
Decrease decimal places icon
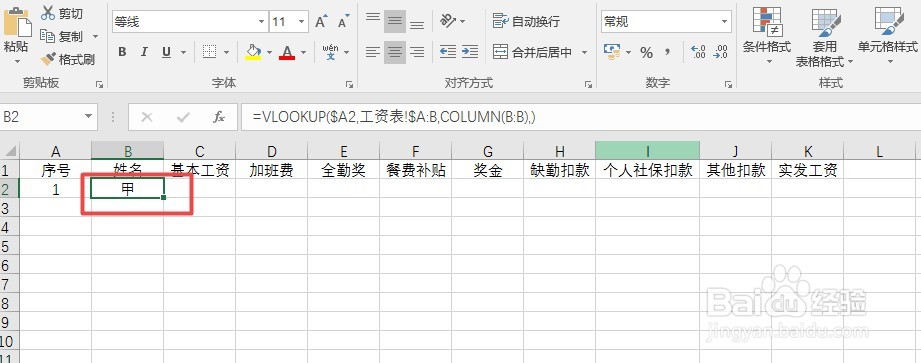point(720,52)
